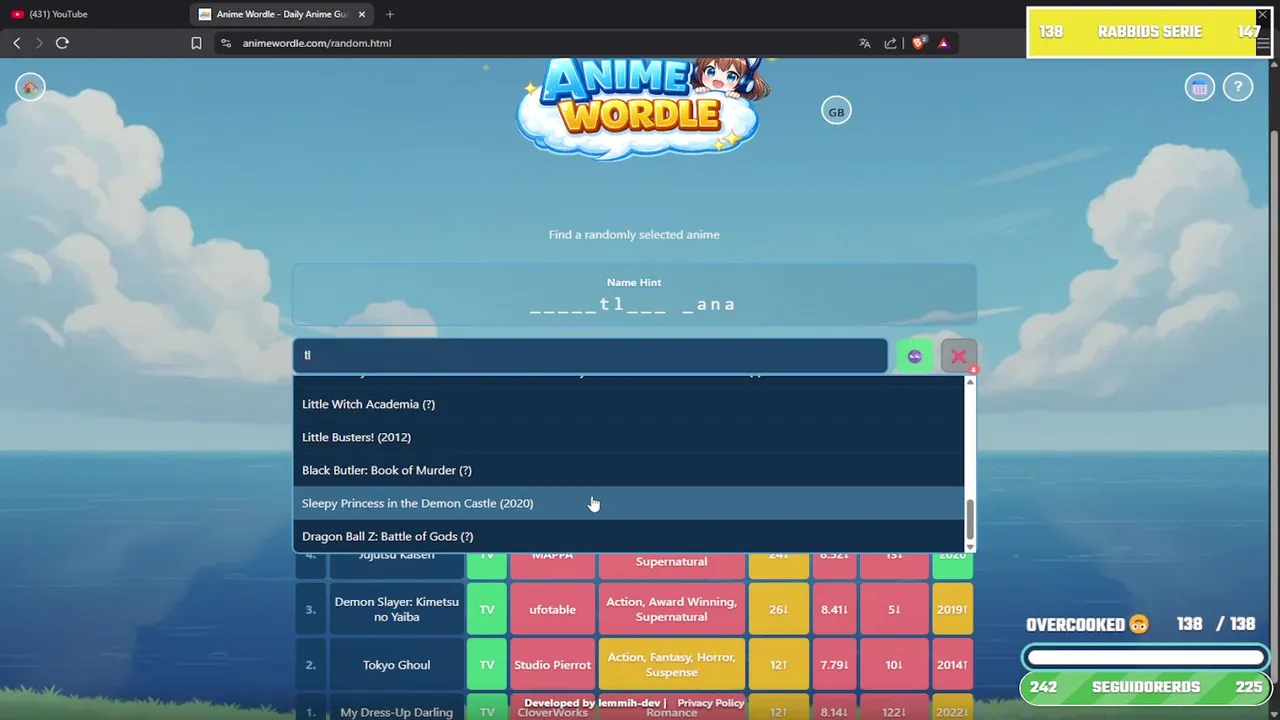Click the 7.79 score cell
The image size is (1280, 720).
[834, 665]
